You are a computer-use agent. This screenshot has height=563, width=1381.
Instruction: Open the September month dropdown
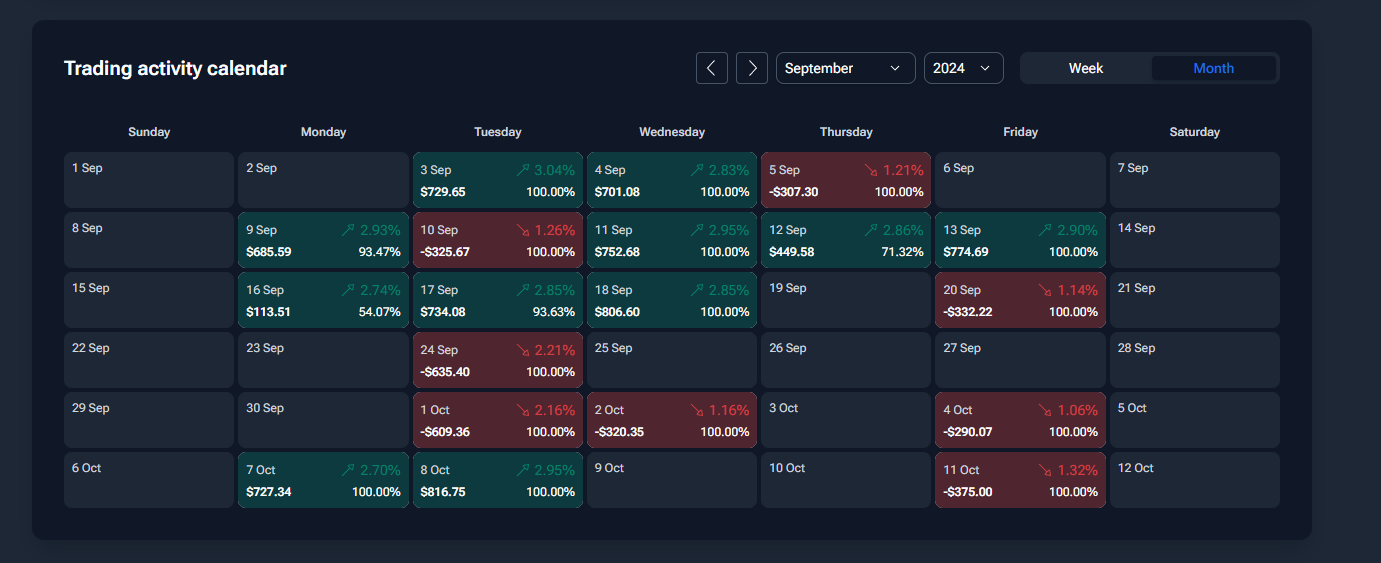tap(846, 68)
